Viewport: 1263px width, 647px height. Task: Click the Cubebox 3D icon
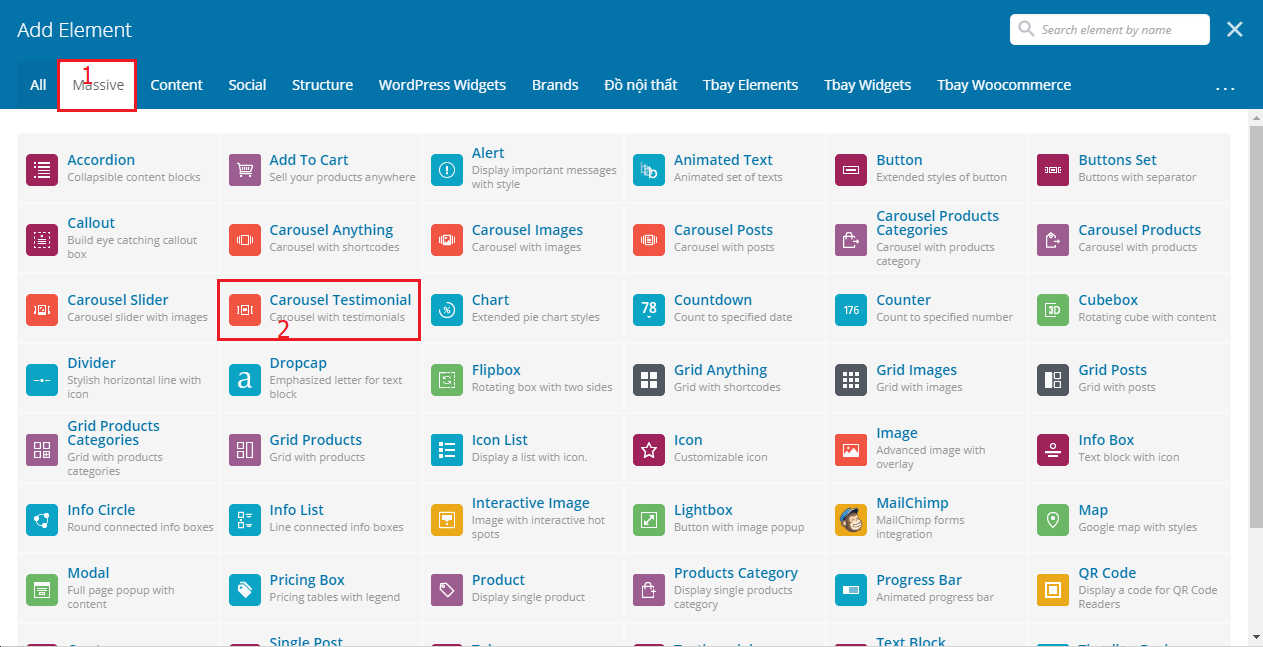point(1053,310)
